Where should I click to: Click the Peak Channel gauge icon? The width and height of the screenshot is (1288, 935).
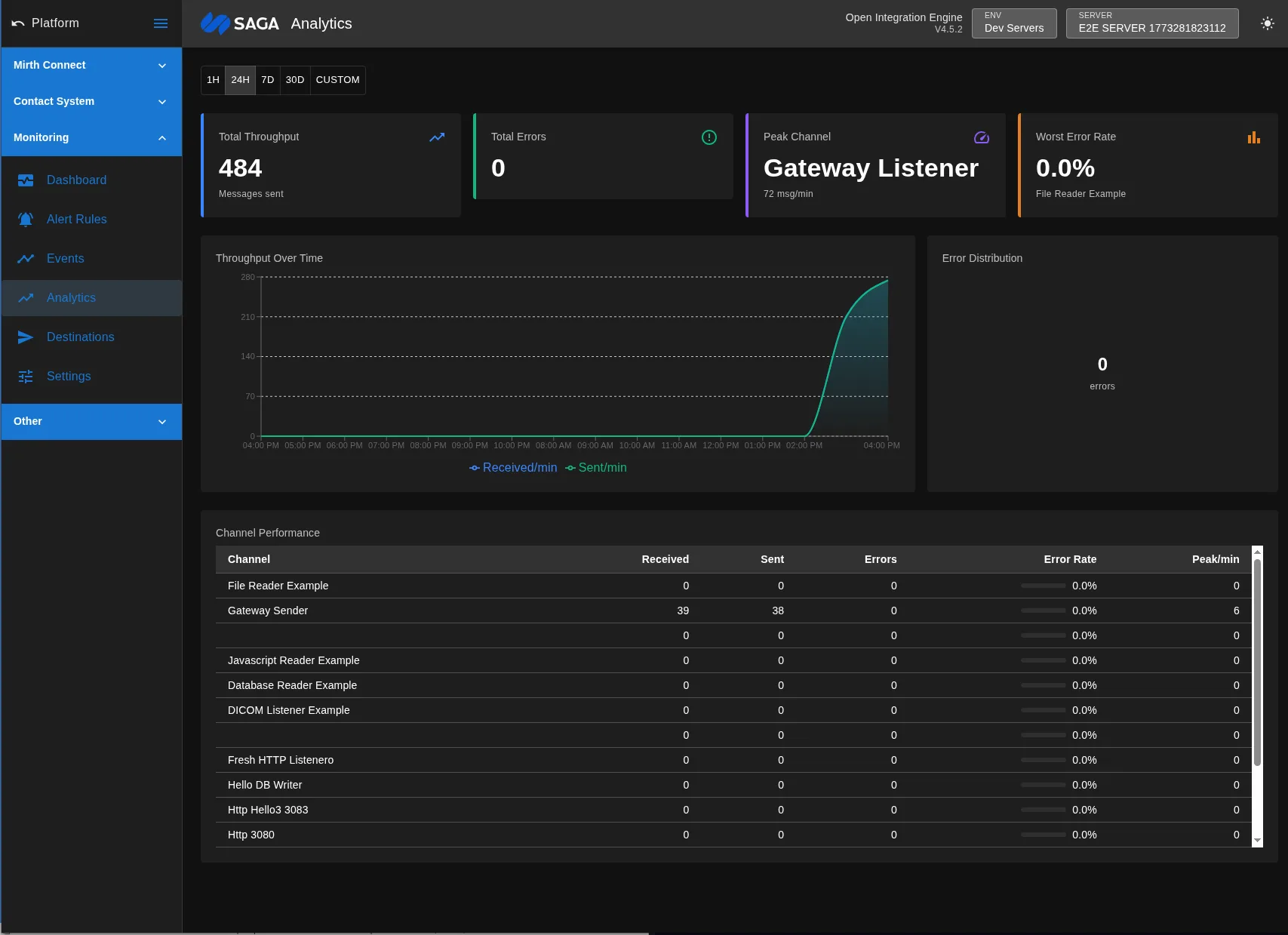click(x=981, y=137)
